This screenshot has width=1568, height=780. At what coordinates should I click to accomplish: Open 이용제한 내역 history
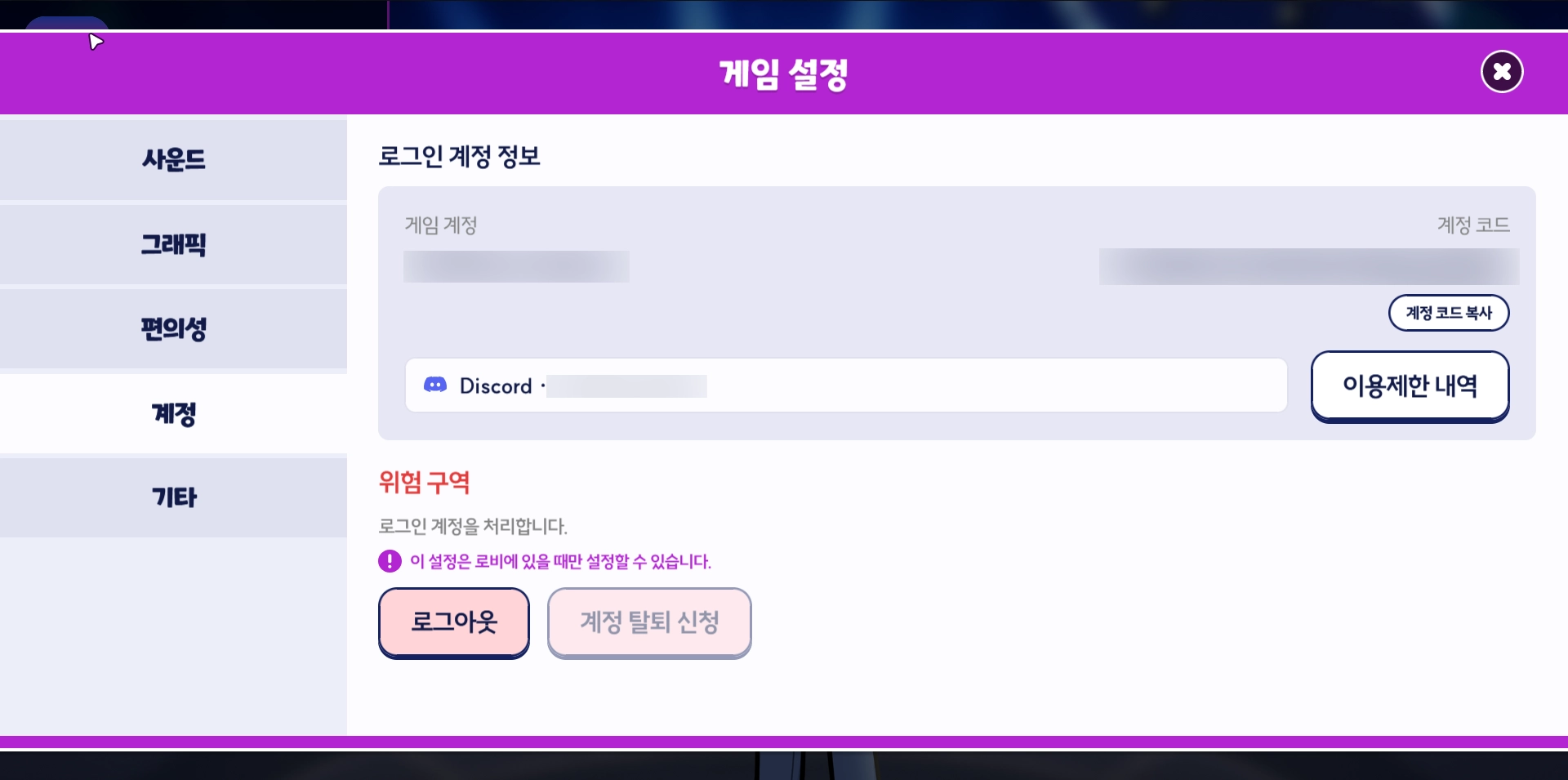(x=1410, y=386)
